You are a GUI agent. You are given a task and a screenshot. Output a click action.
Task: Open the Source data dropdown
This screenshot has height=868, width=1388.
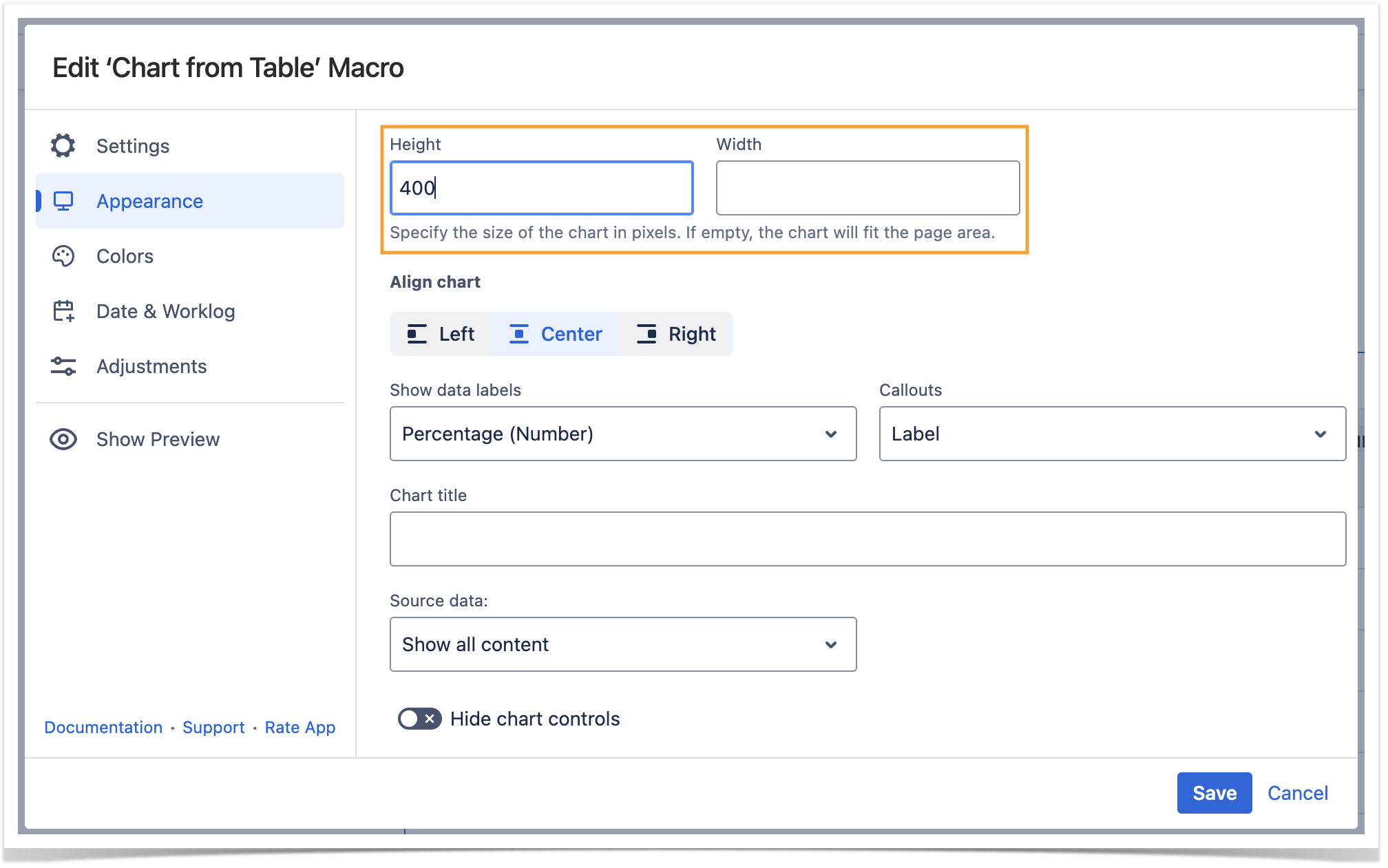(x=622, y=644)
